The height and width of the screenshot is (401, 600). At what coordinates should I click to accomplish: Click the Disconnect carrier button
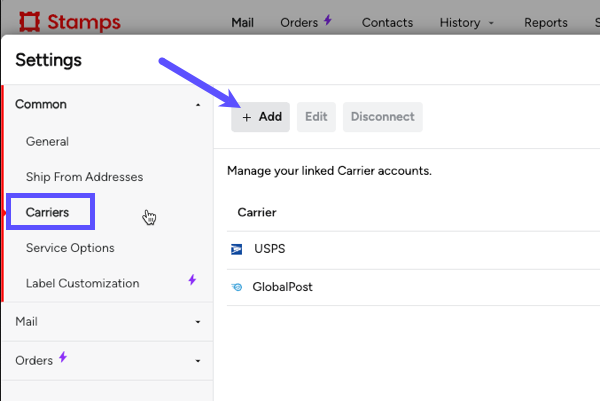coord(383,117)
